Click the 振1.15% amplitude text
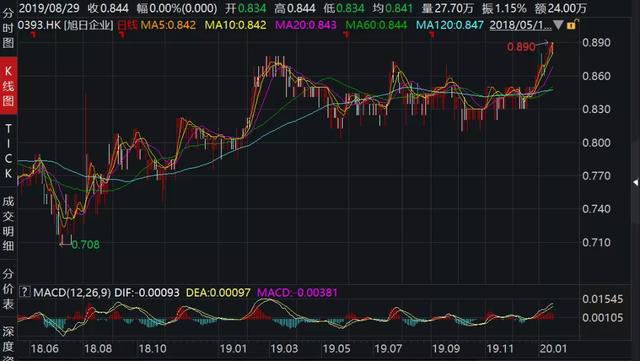Image resolution: width=640 pixels, height=361 pixels. (504, 8)
